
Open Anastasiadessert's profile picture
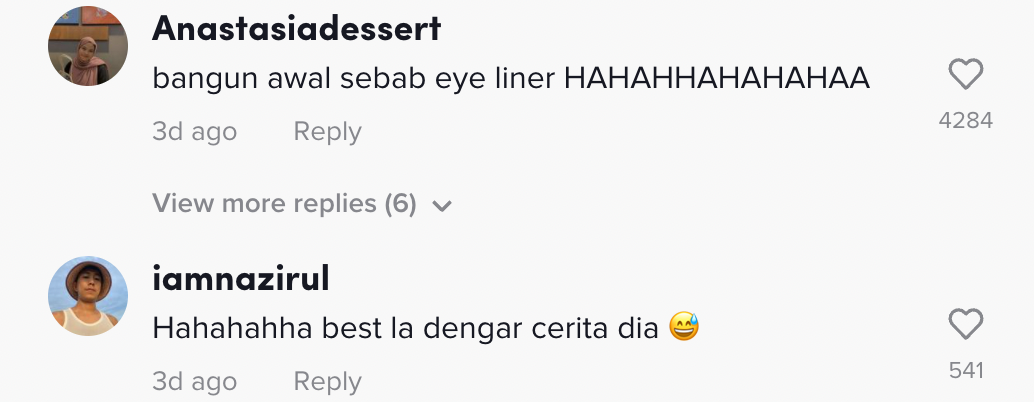click(x=88, y=47)
